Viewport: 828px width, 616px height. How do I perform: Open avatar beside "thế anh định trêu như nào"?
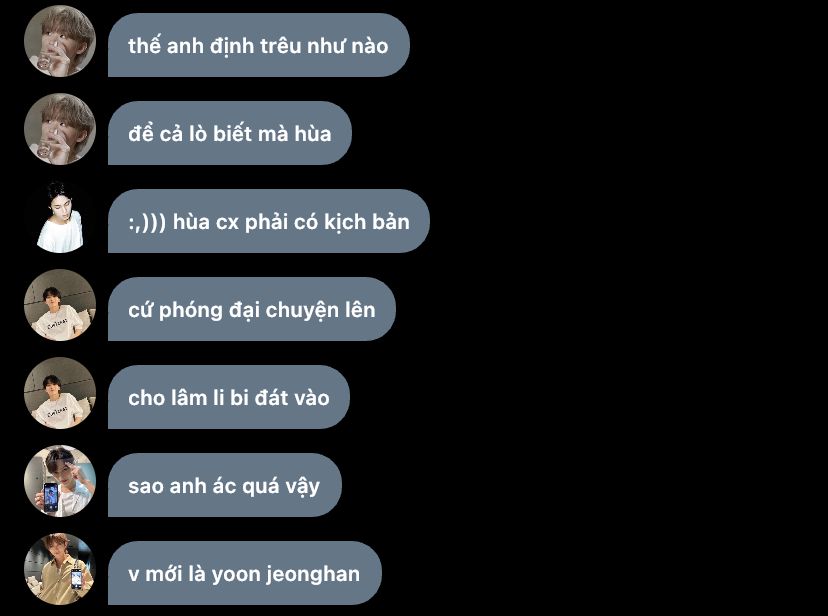(60, 41)
